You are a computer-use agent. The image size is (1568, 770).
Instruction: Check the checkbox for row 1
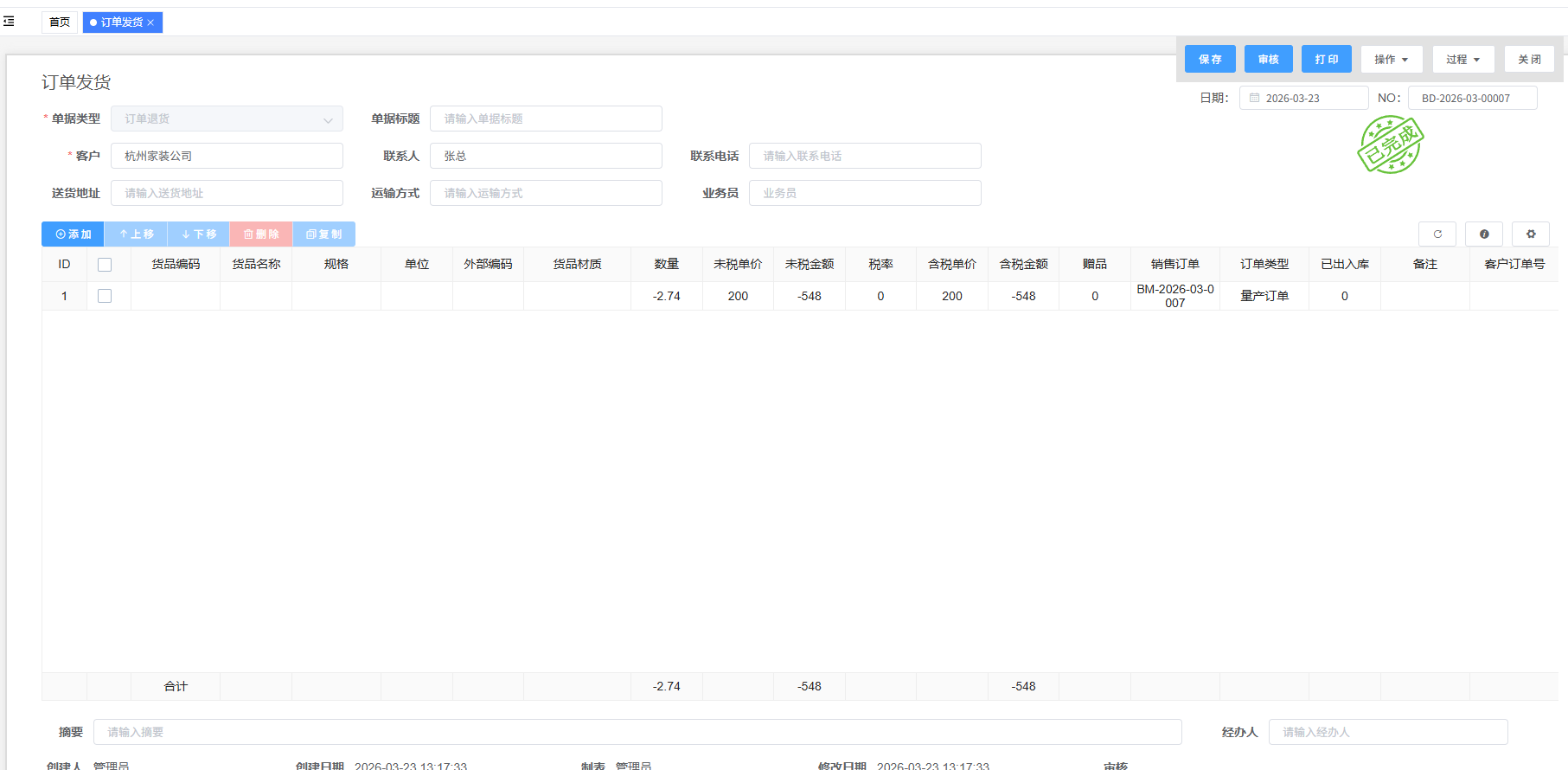[x=105, y=296]
